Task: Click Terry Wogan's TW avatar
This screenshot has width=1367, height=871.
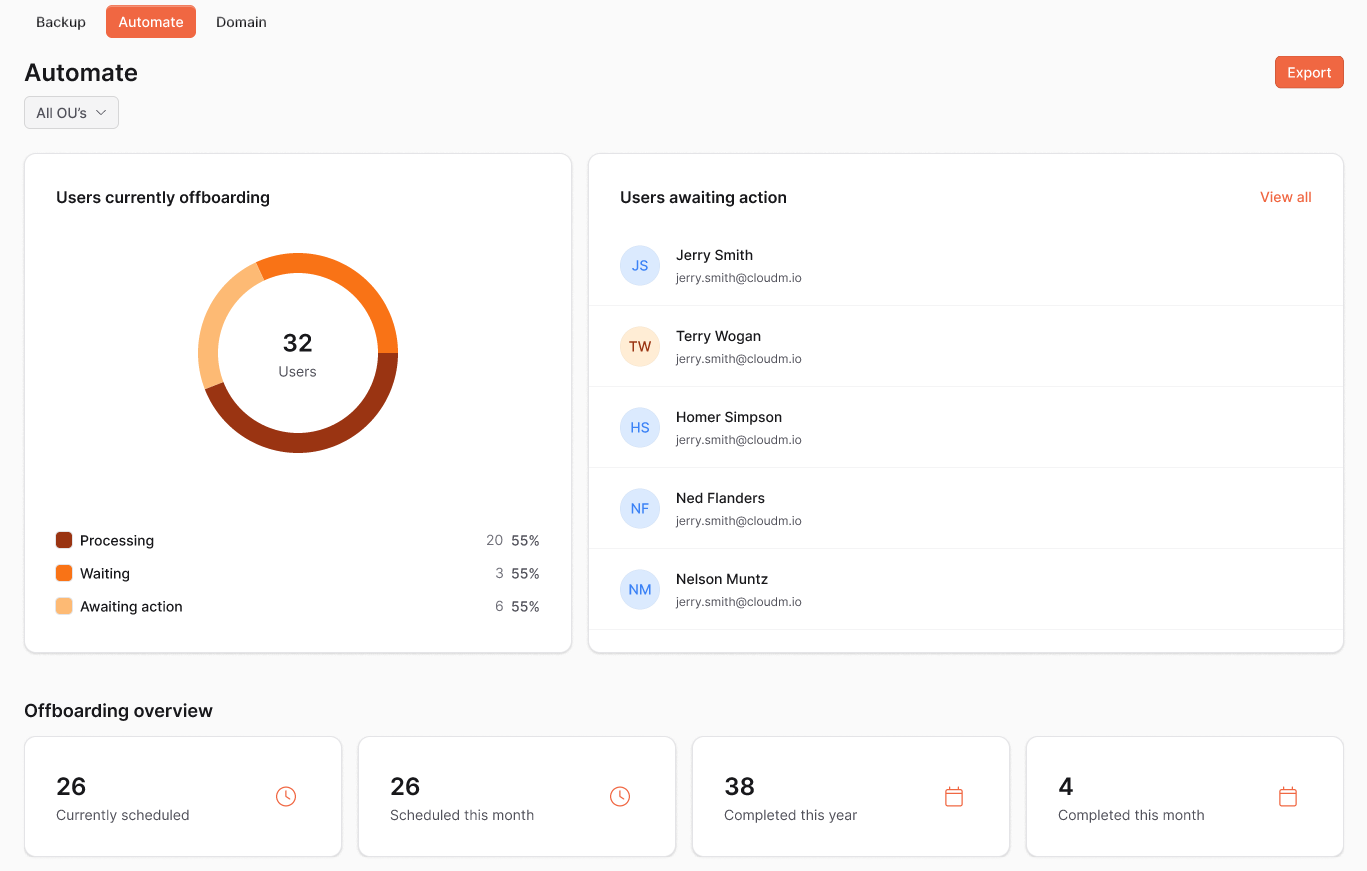Action: coord(640,347)
